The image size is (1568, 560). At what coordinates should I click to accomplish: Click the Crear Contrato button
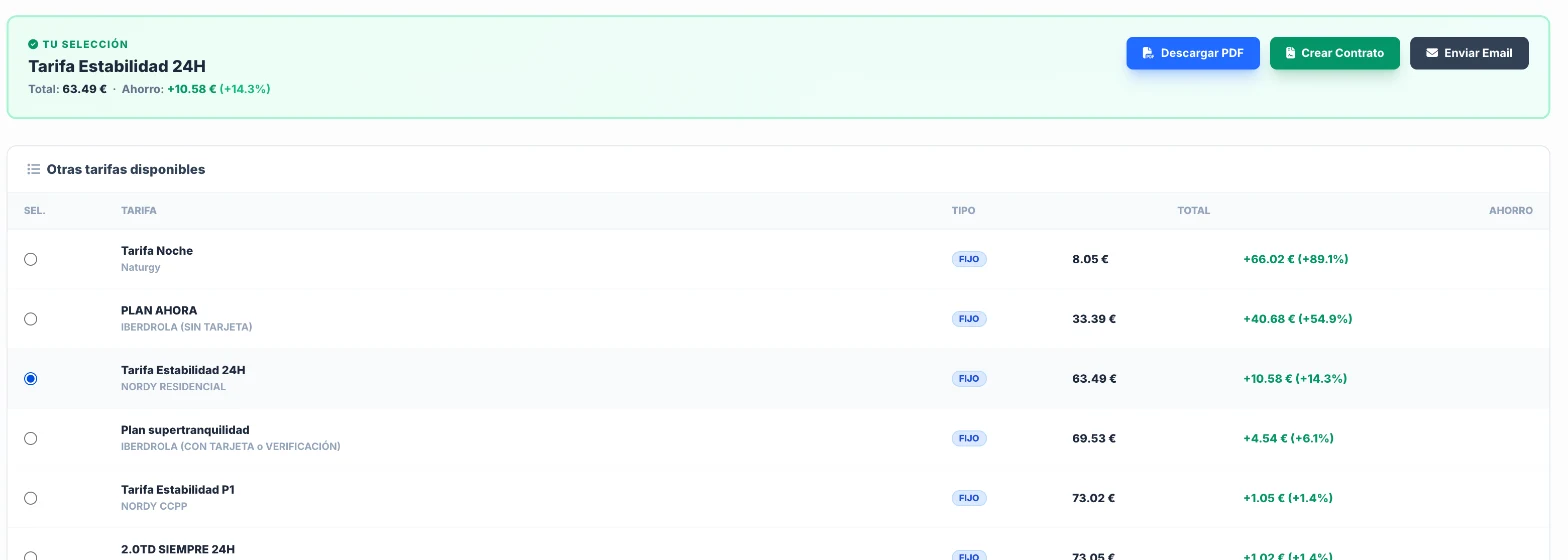click(1335, 53)
